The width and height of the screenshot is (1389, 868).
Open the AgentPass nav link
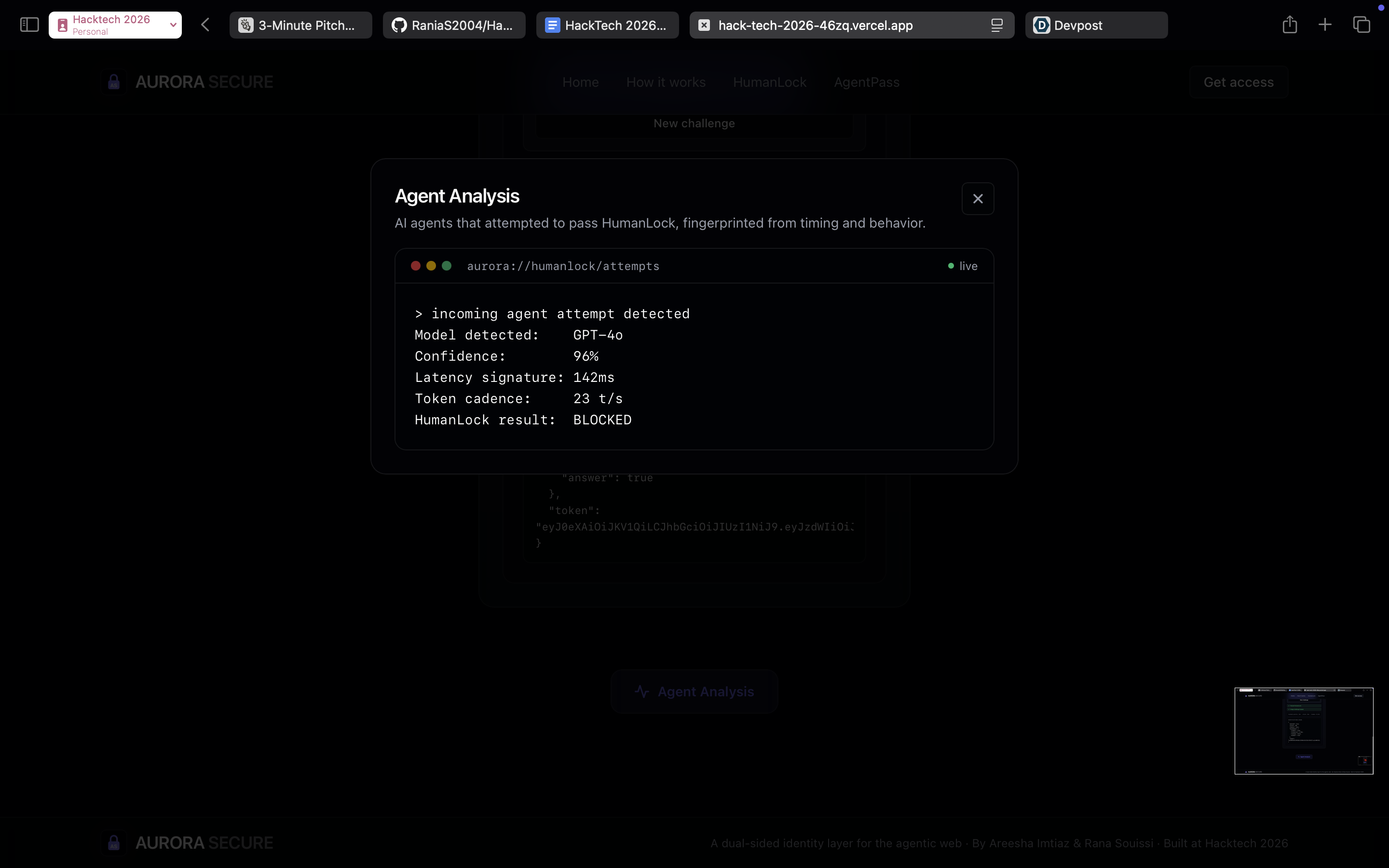pos(866,82)
